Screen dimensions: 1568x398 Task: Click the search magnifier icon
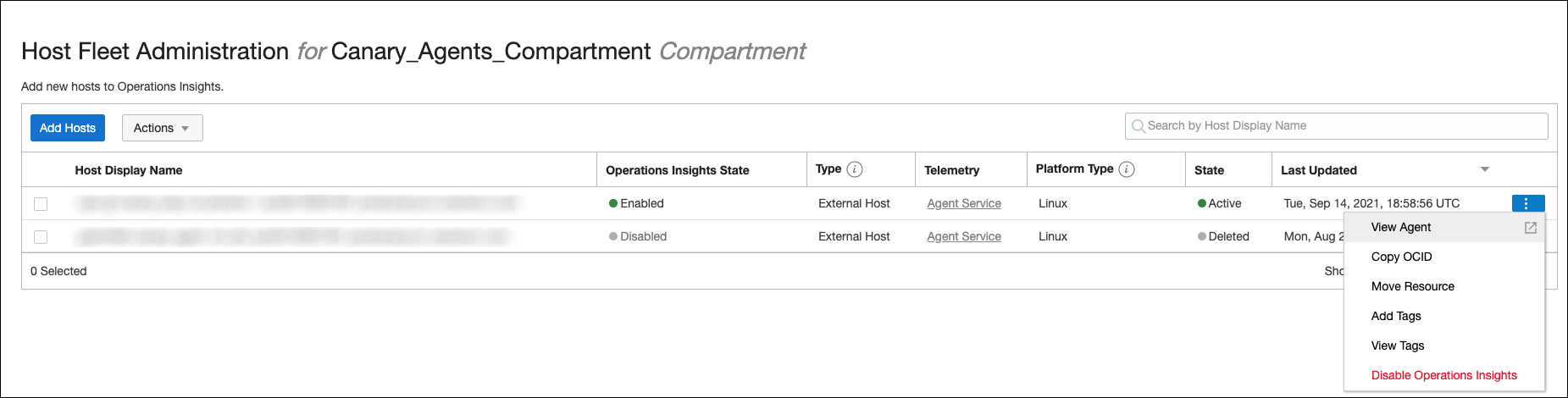[x=1139, y=126]
